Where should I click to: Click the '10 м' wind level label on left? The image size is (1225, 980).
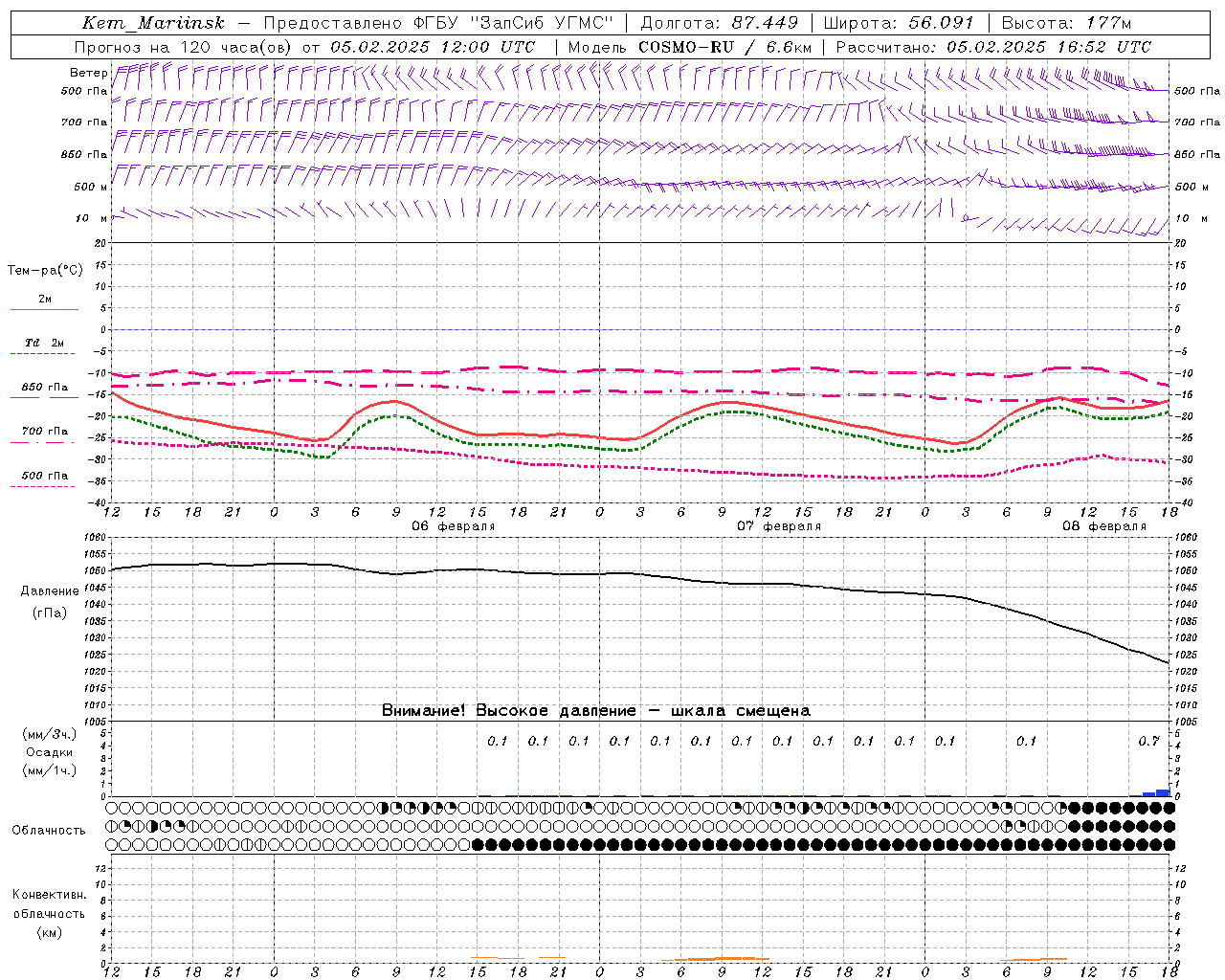coord(91,218)
